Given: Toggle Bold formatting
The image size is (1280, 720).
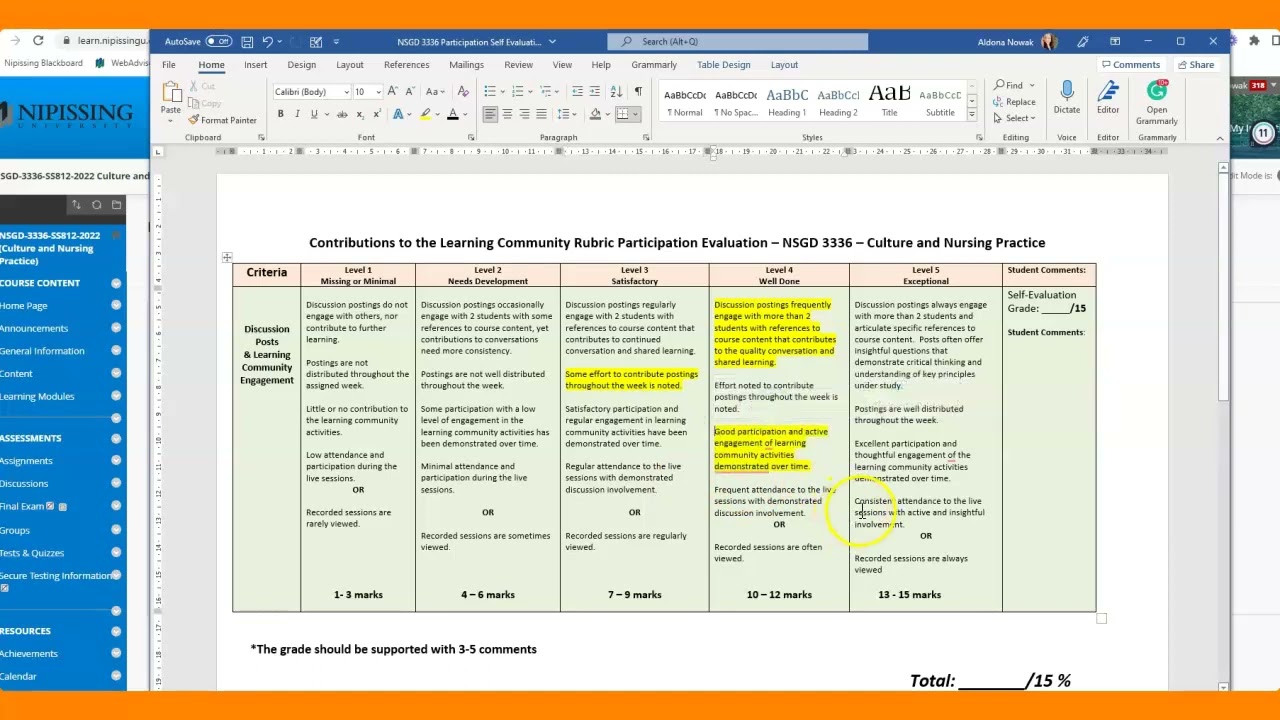Looking at the screenshot, I should pyautogui.click(x=280, y=114).
